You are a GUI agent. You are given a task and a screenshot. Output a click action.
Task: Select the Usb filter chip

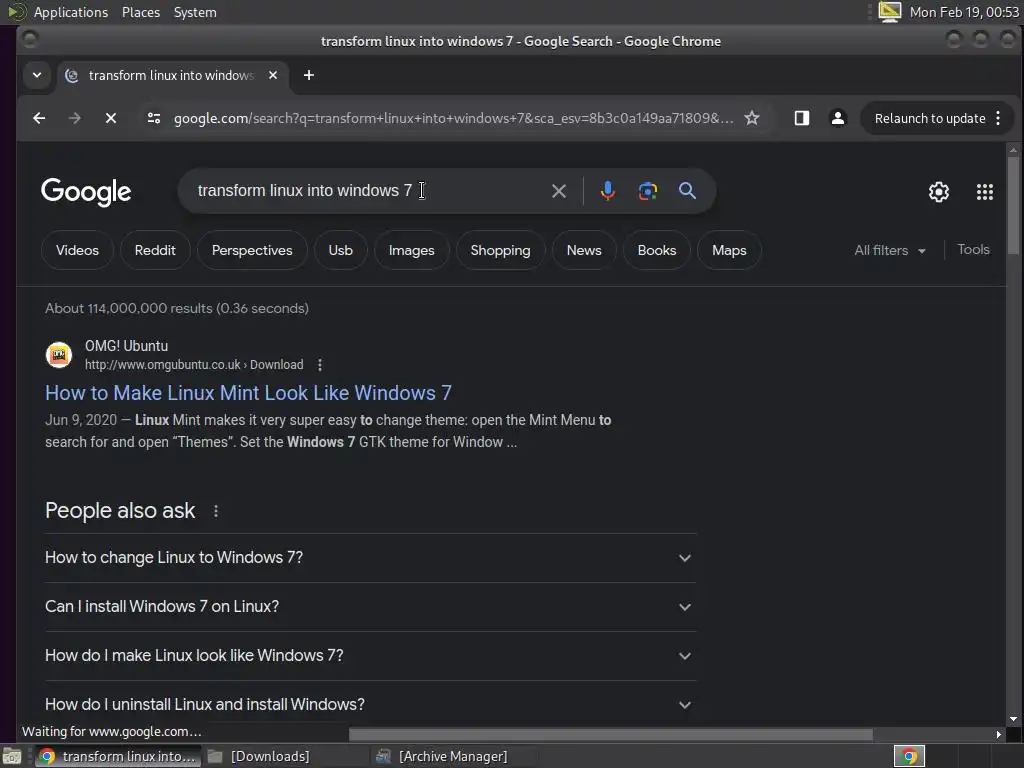click(340, 251)
